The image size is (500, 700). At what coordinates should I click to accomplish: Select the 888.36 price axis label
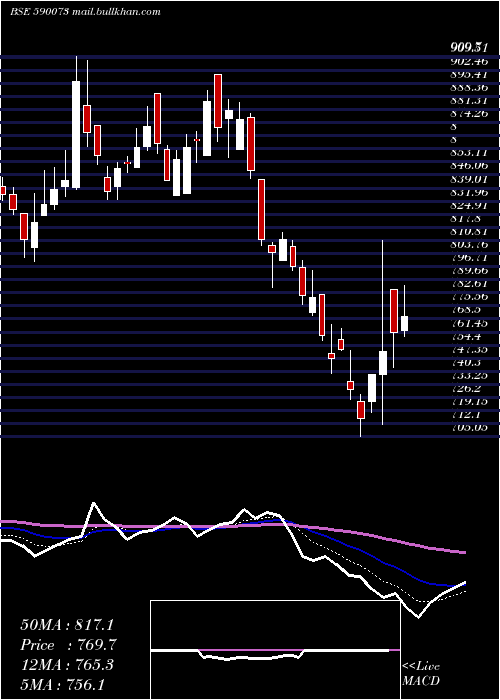(469, 88)
